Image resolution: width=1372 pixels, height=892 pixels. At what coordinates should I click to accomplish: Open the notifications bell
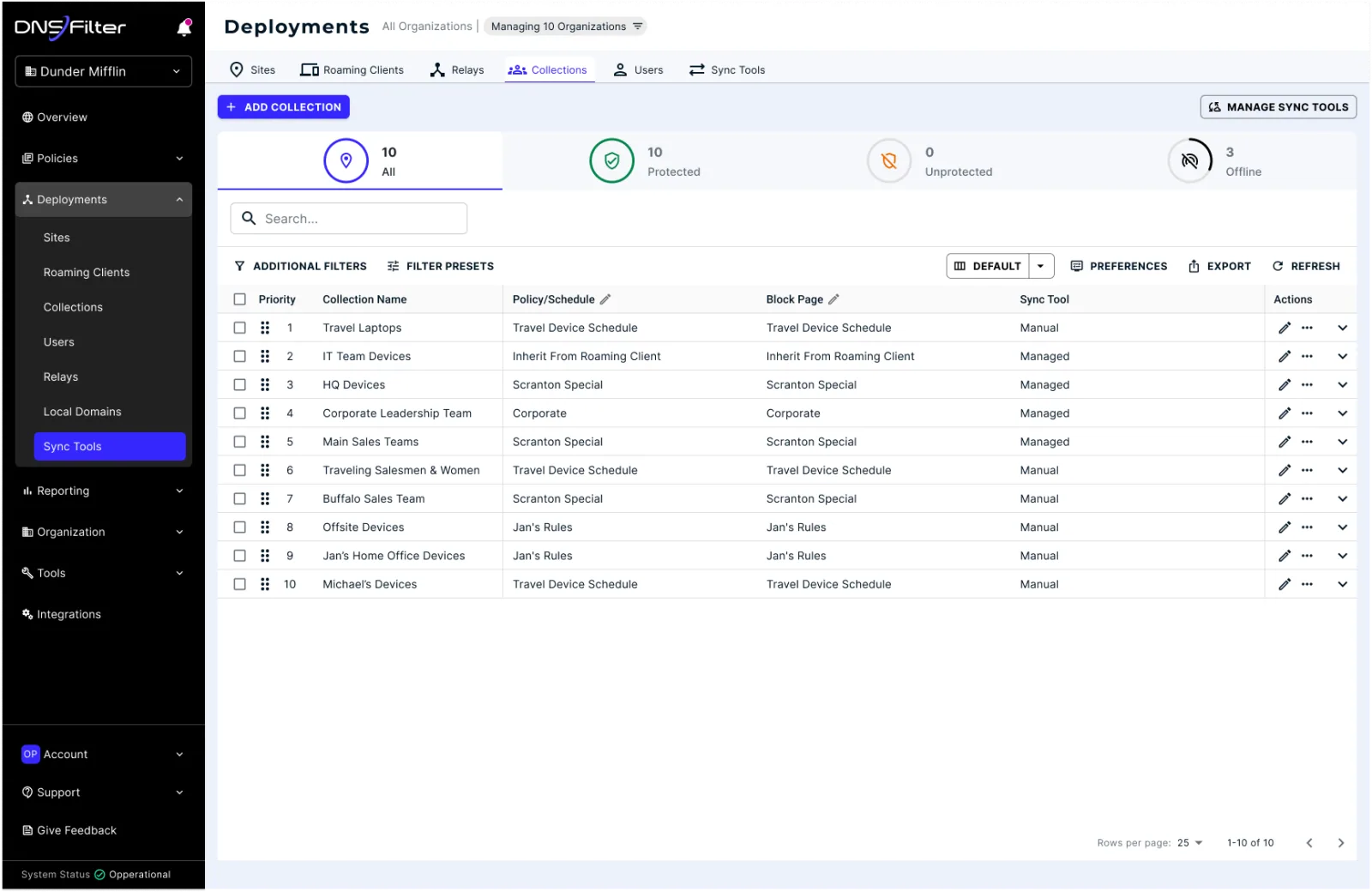tap(184, 27)
